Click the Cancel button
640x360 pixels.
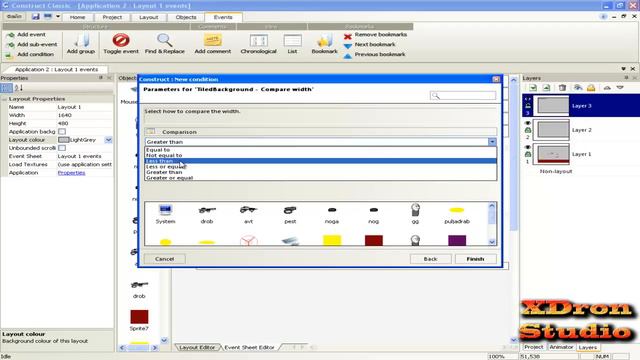click(x=164, y=259)
